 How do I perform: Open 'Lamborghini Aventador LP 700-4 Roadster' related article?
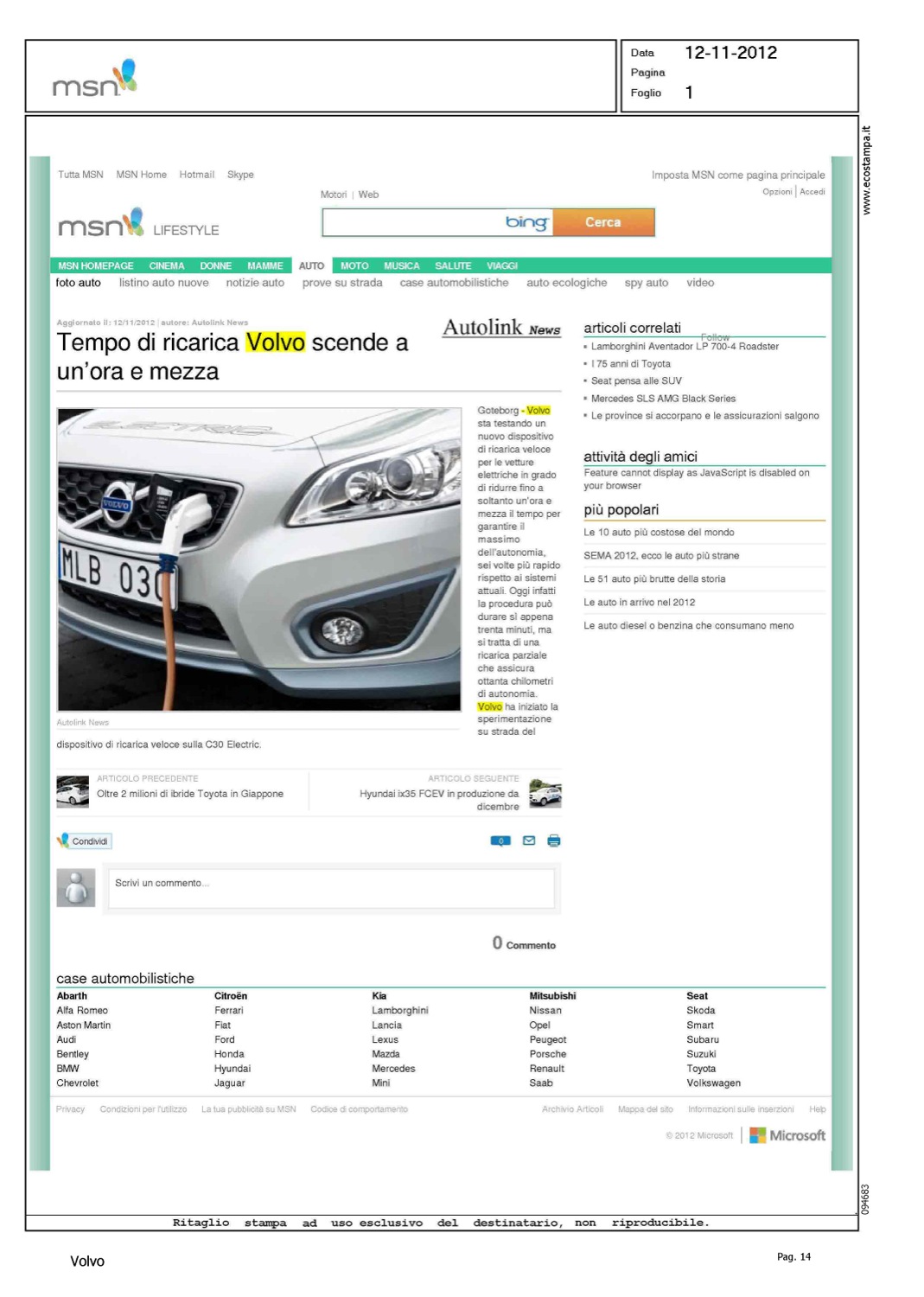(685, 347)
